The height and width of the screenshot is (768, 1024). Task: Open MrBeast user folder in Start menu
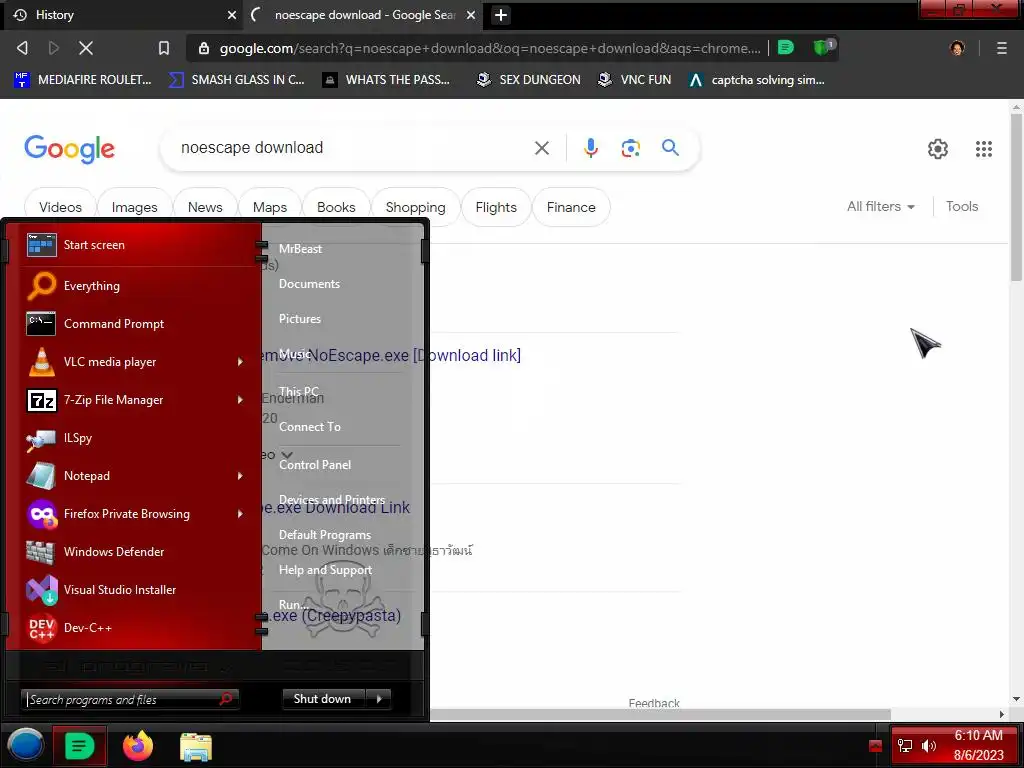click(x=300, y=249)
